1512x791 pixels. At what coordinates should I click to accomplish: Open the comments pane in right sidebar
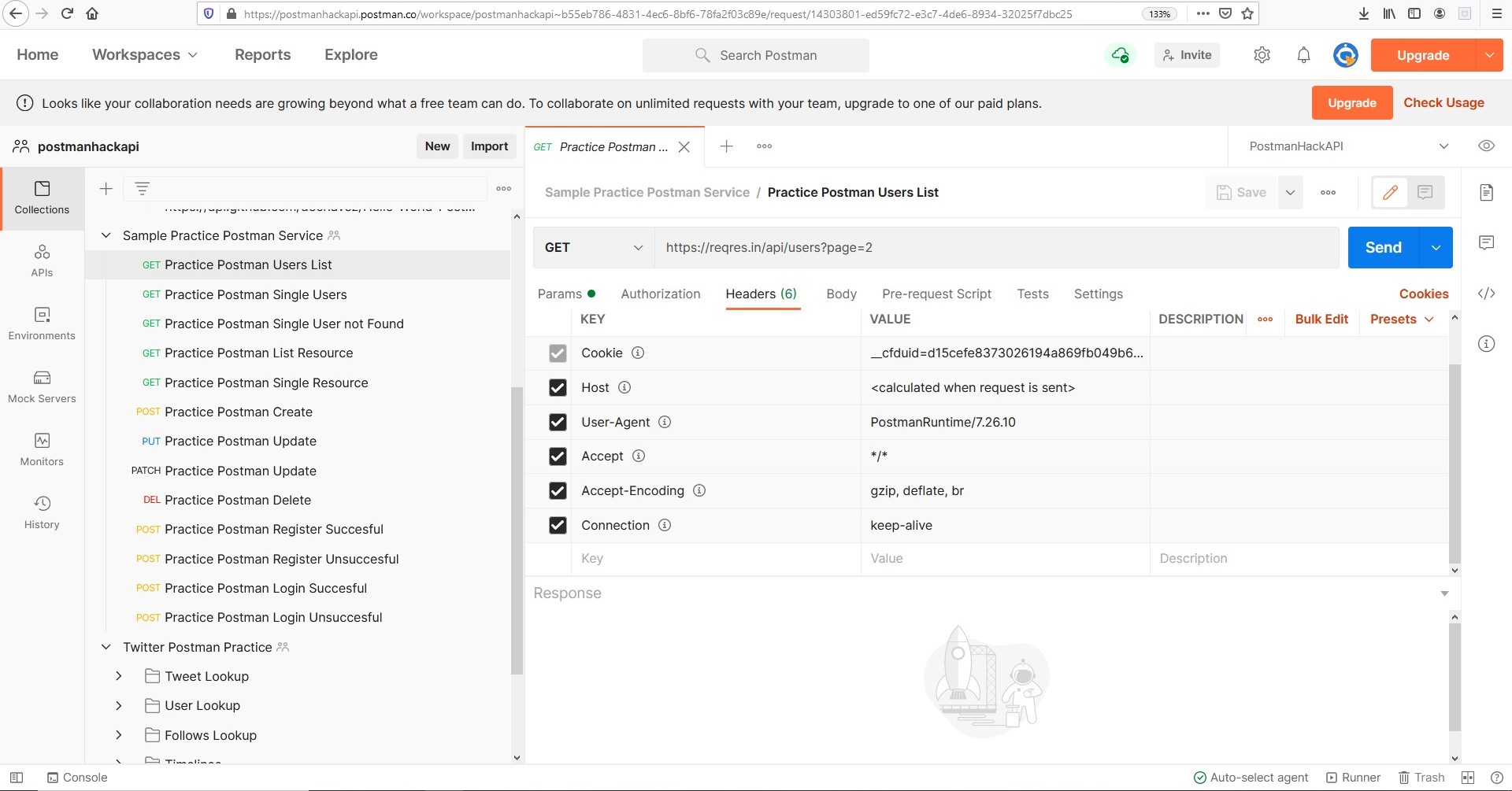(x=1486, y=243)
